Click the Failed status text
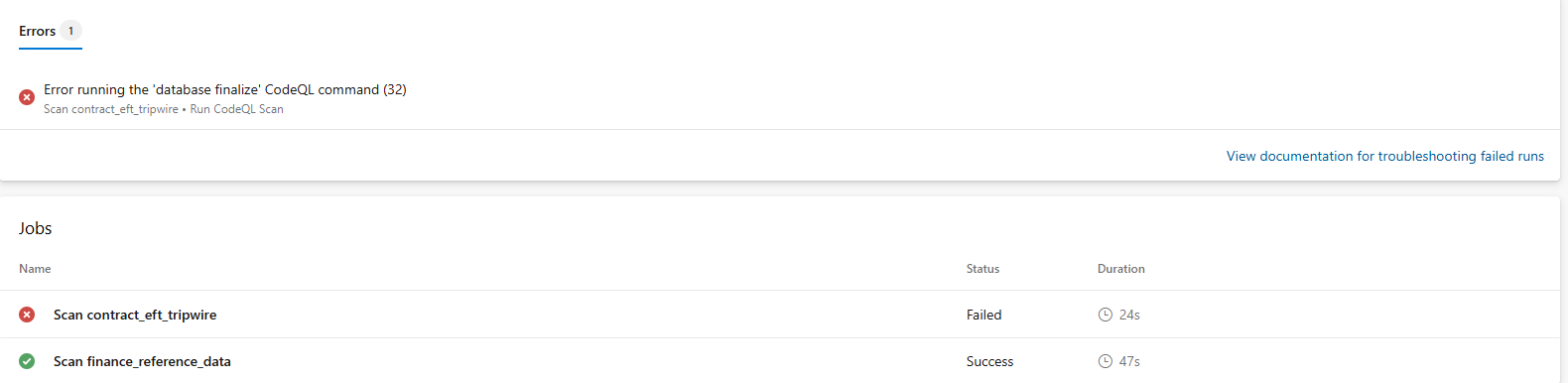 984,315
